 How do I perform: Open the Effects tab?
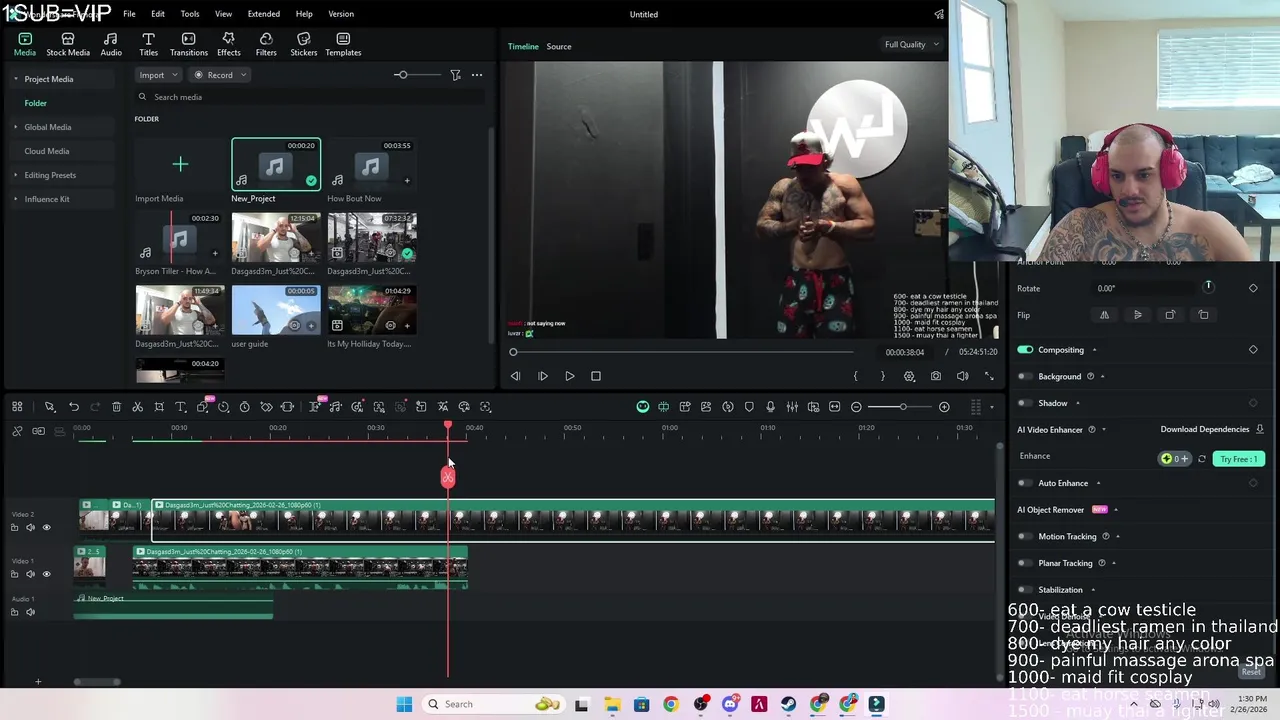(x=229, y=45)
